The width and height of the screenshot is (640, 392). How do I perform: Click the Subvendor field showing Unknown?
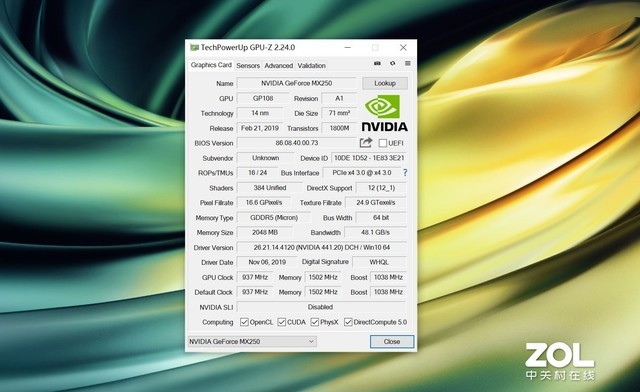265,158
